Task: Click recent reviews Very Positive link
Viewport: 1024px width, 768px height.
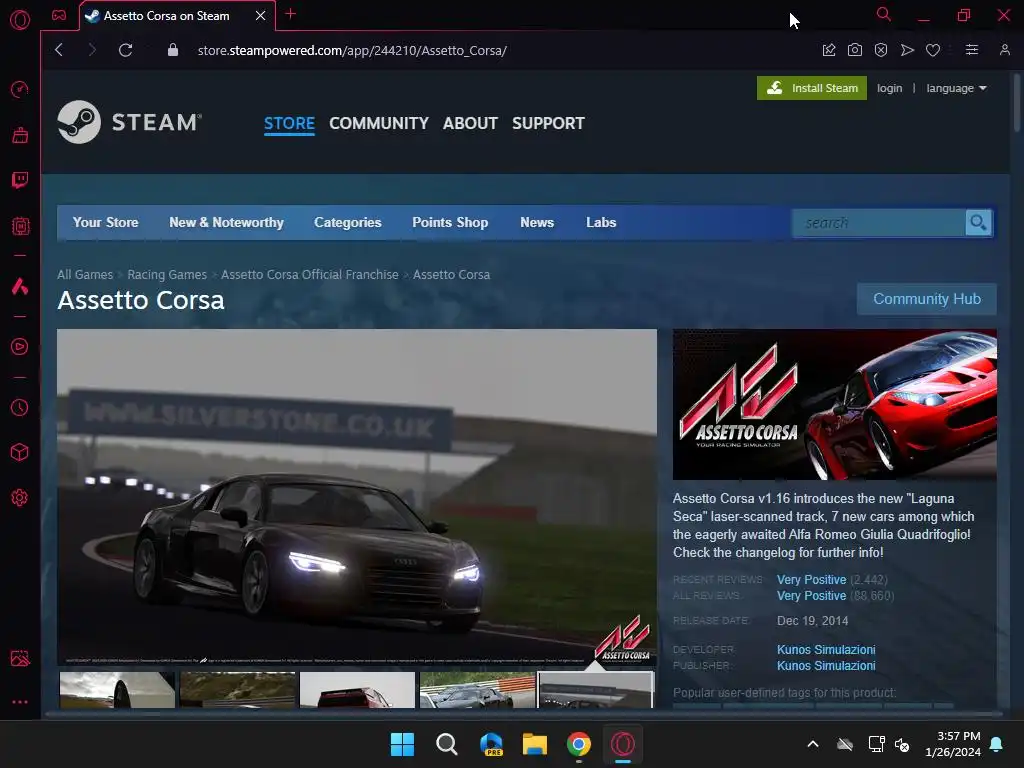Action: (812, 580)
